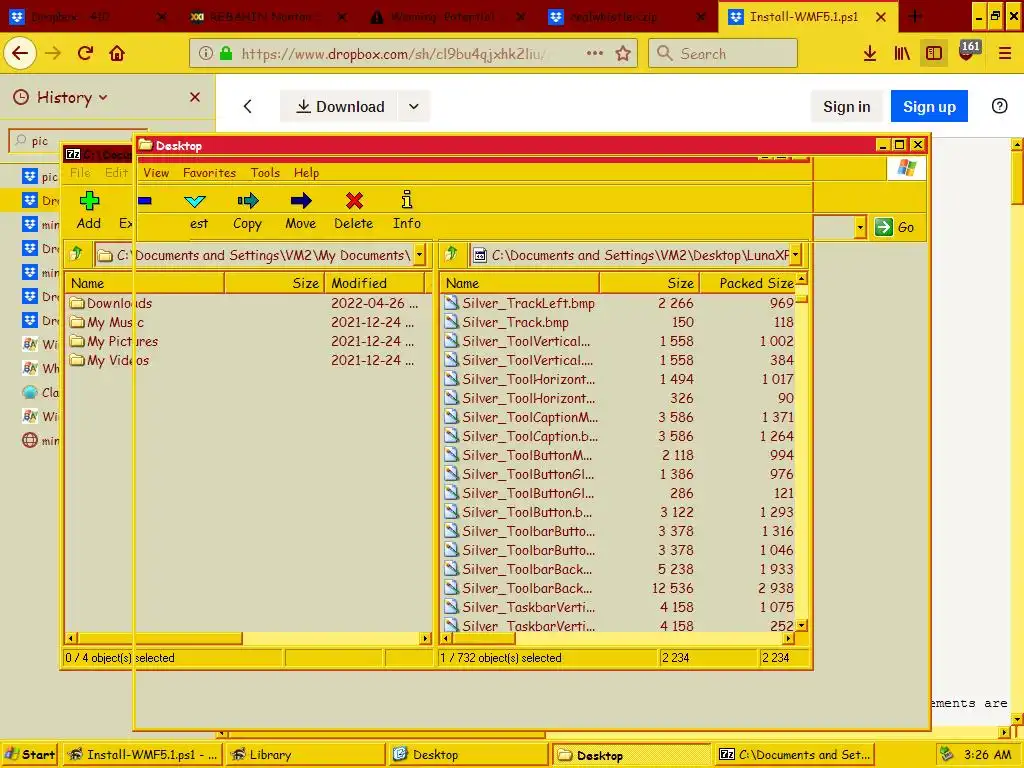Click Dropbox Download button

(x=340, y=106)
